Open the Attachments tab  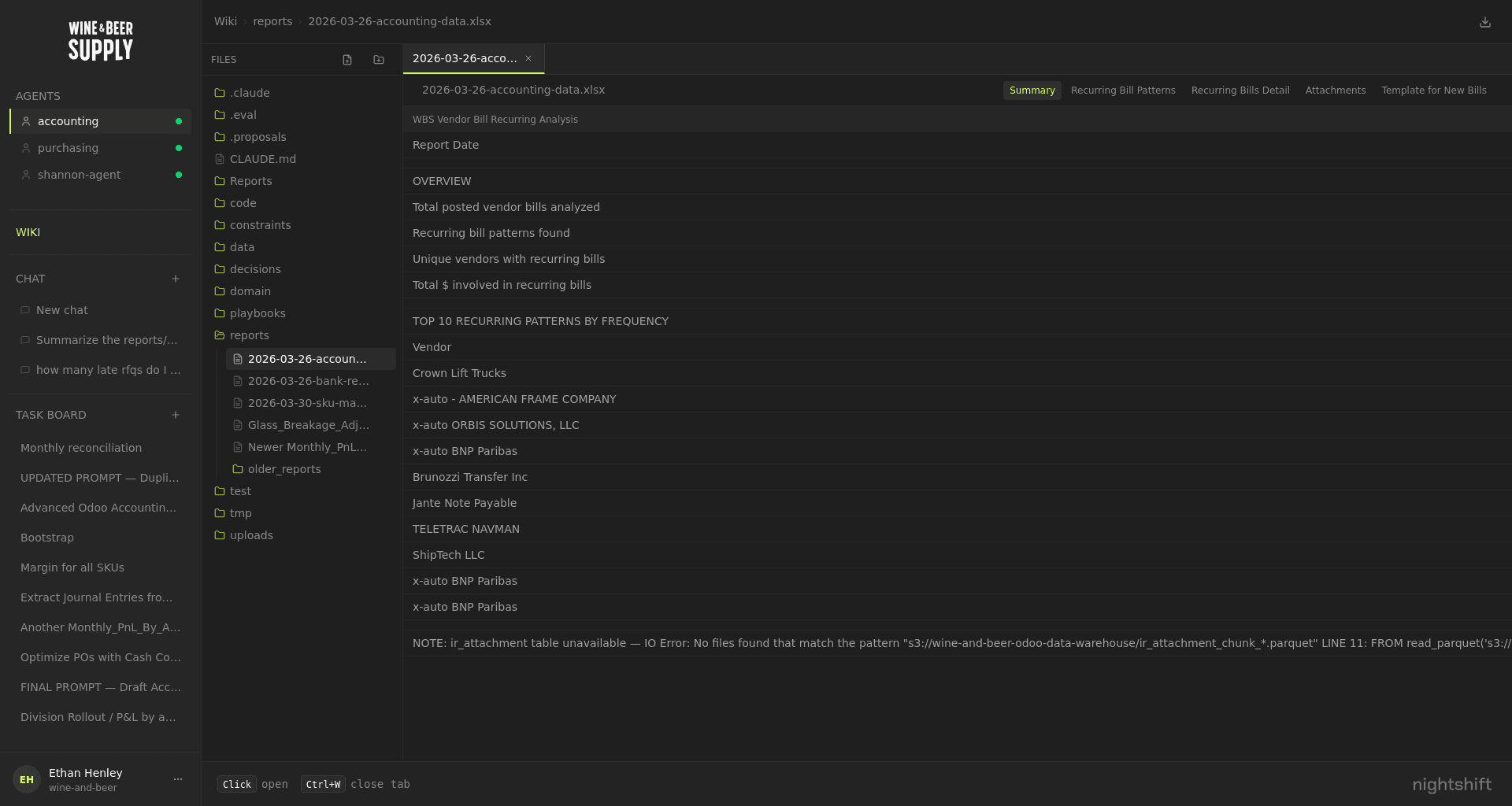click(1336, 90)
